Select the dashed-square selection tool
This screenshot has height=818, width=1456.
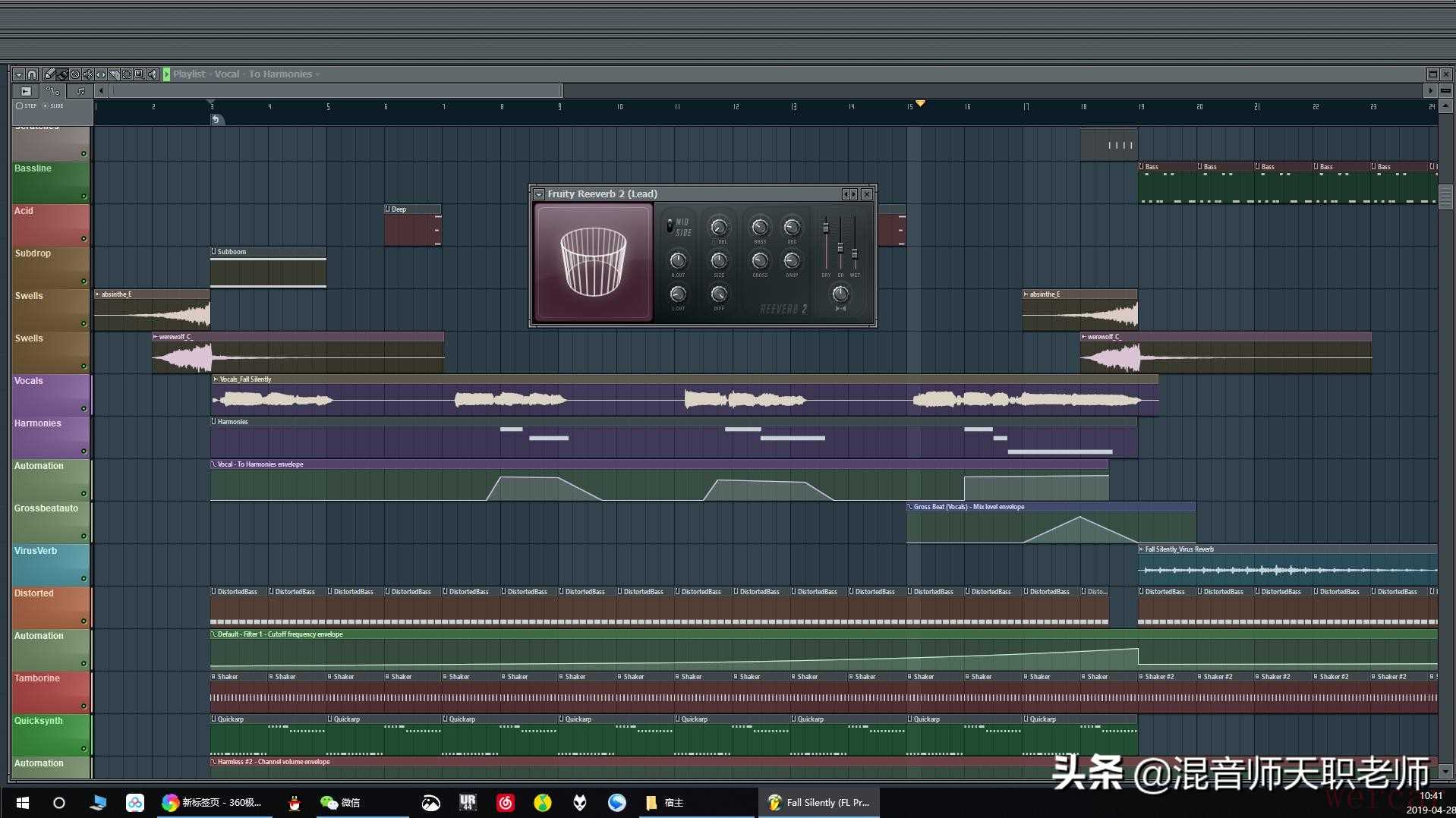[127, 74]
